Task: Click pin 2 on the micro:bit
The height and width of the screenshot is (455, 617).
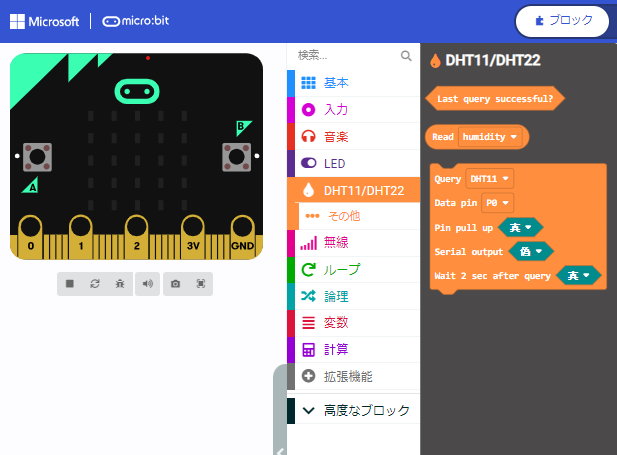Action: pos(137,236)
